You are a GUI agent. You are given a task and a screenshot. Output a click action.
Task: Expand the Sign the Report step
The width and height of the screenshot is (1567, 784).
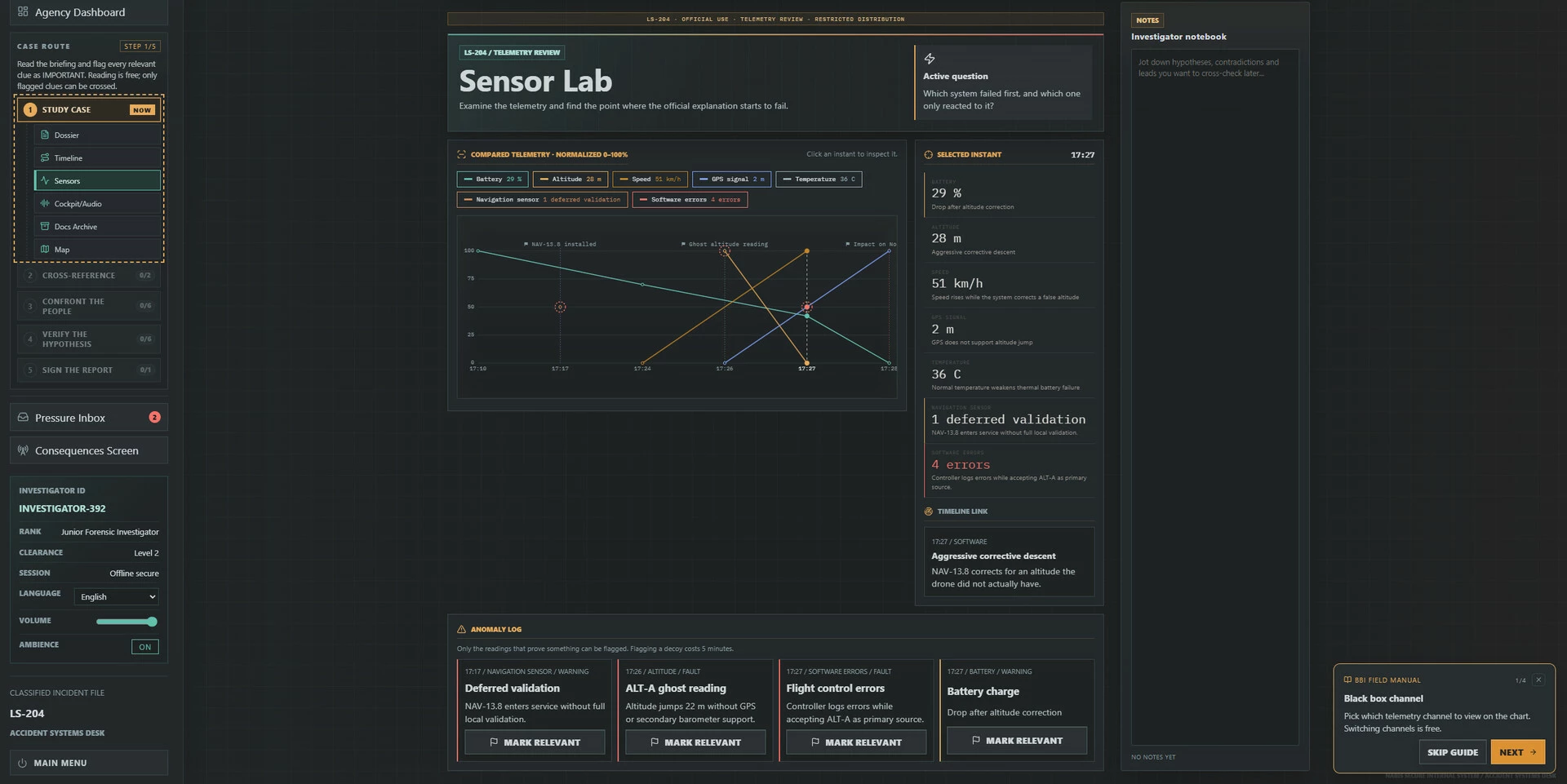pos(89,370)
